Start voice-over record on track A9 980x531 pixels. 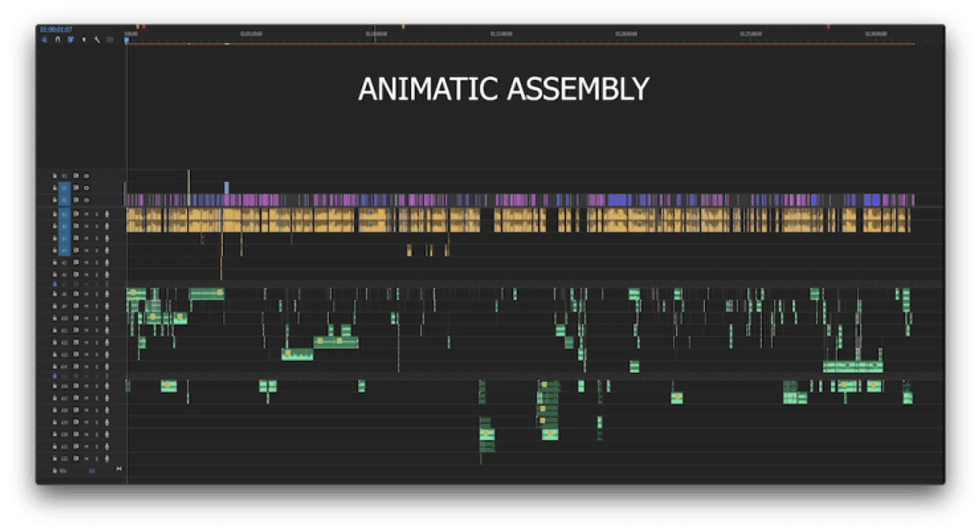tap(107, 307)
